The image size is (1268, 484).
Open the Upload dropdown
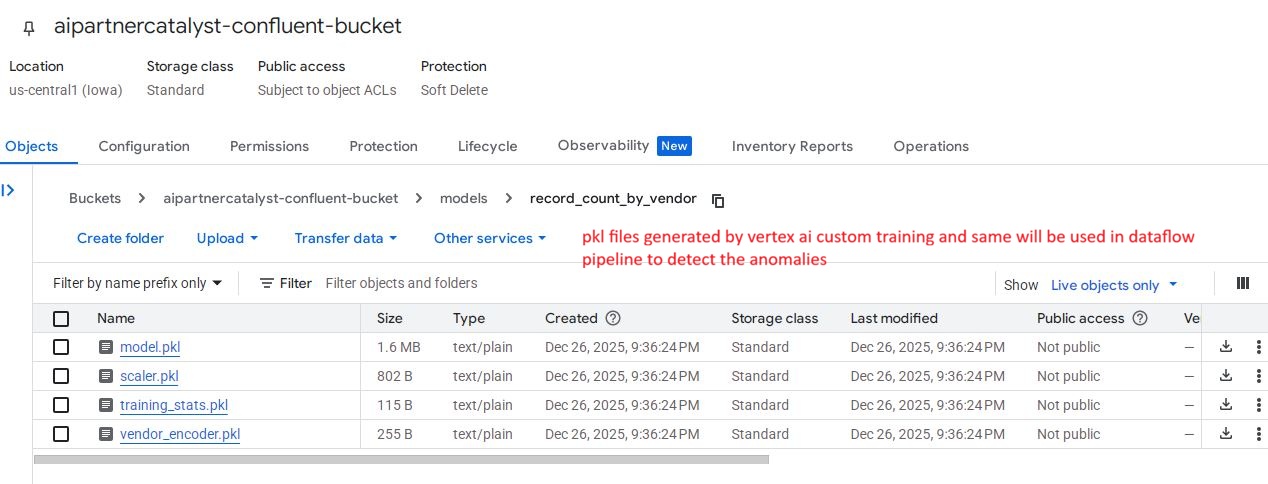[227, 238]
